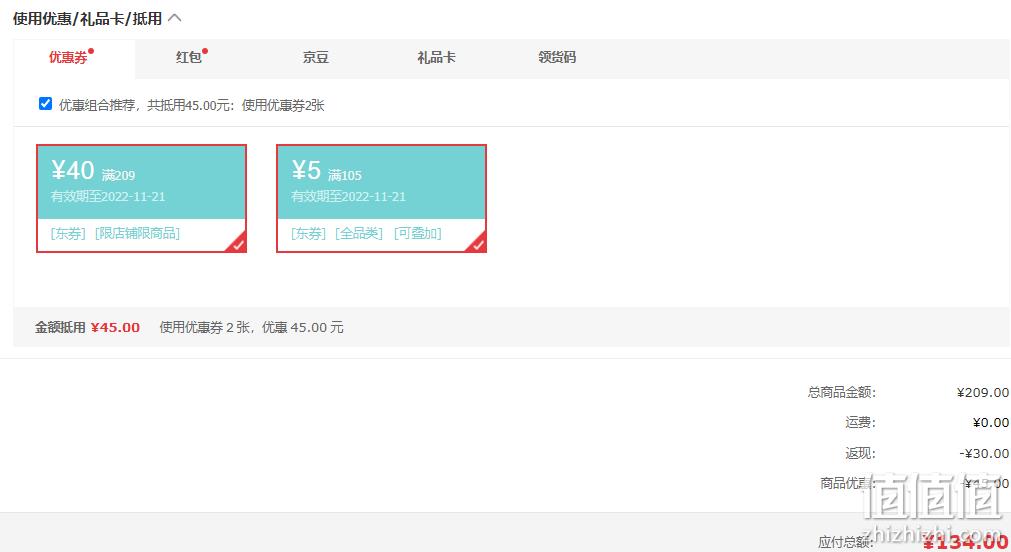Open the 领货码 tab

pyautogui.click(x=557, y=58)
